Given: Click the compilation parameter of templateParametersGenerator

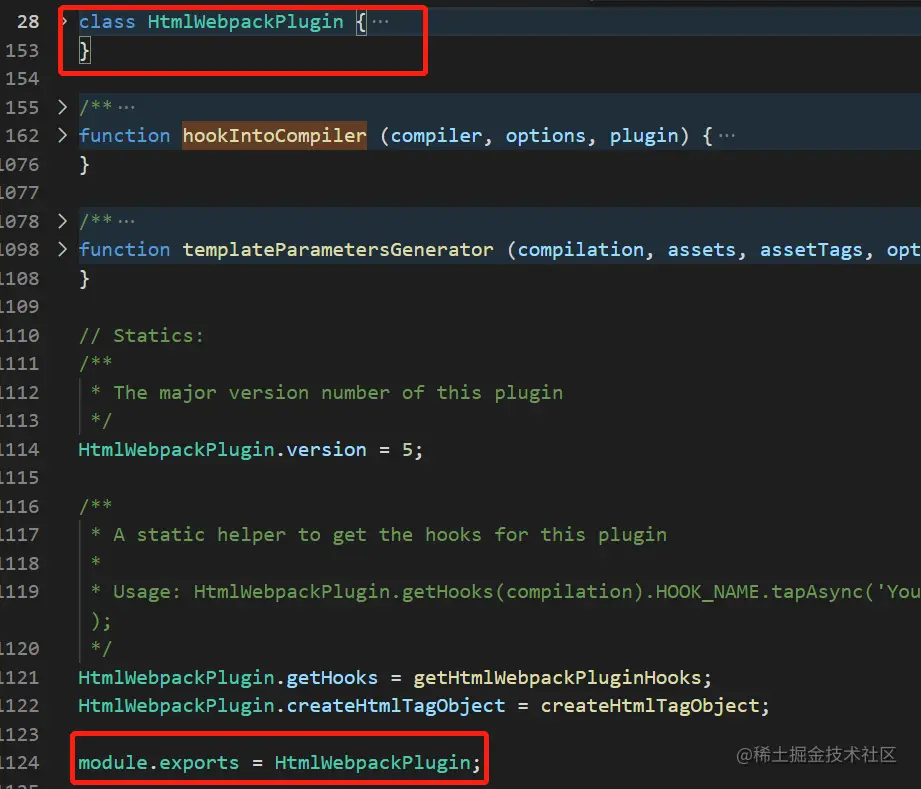Looking at the screenshot, I should point(576,249).
